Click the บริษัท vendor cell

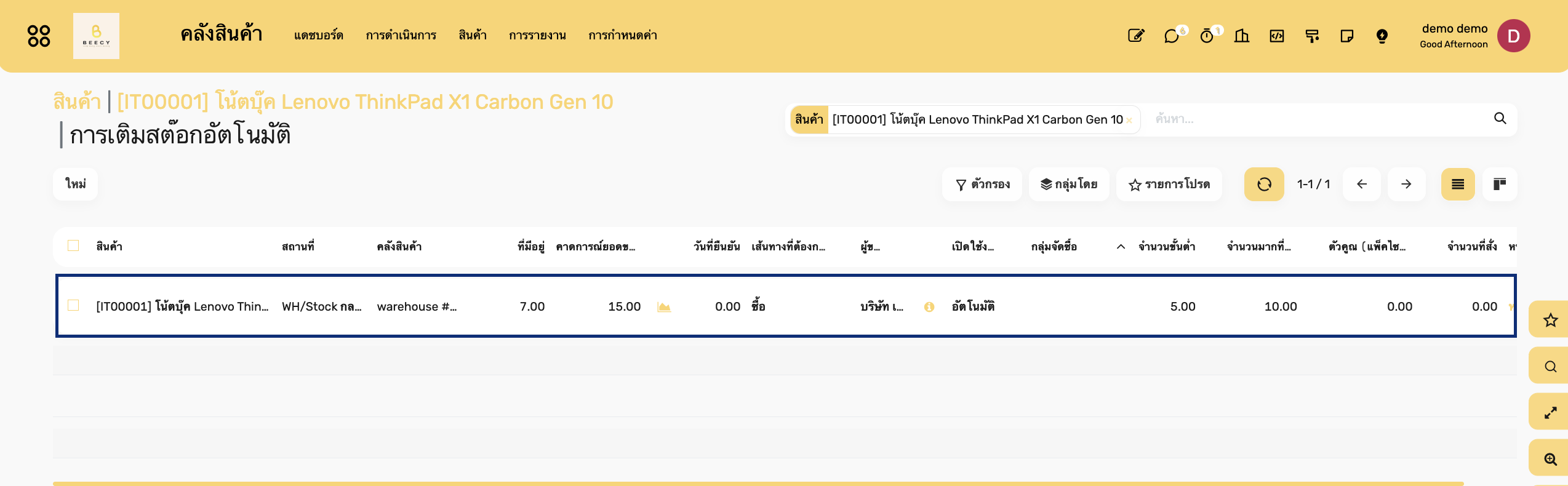882,306
